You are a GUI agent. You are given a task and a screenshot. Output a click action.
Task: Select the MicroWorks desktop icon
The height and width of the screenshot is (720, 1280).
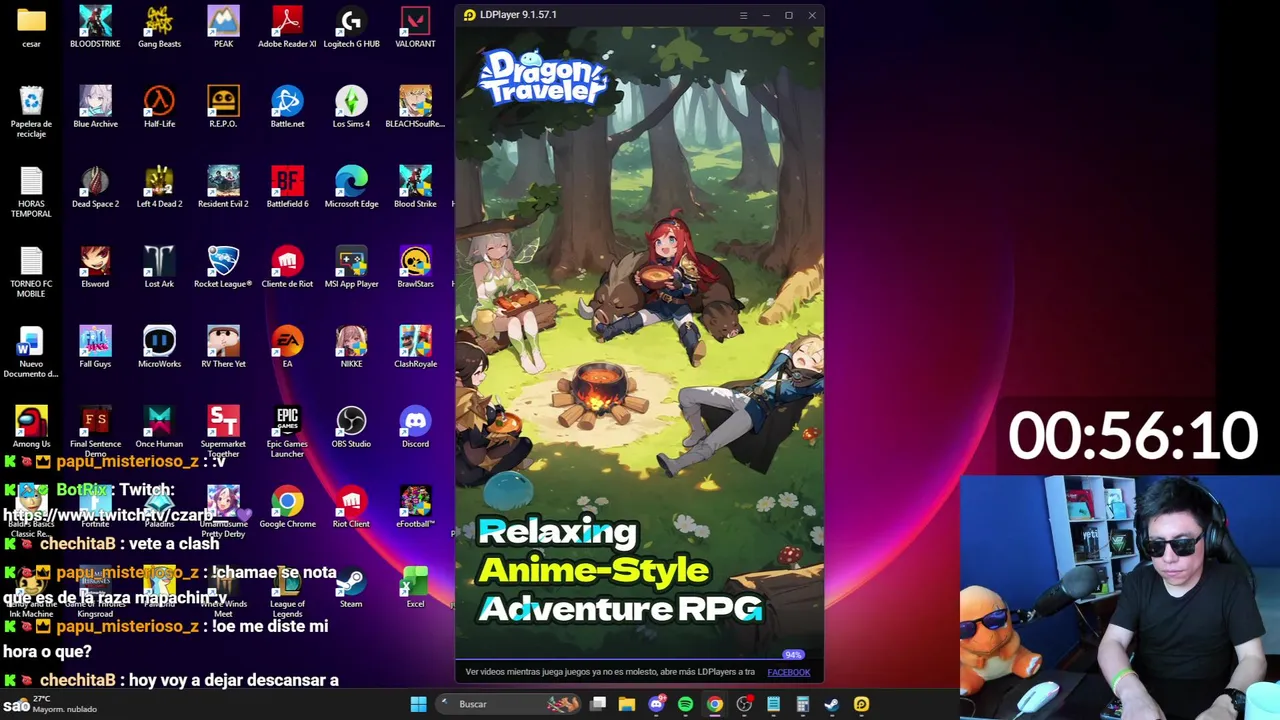[x=159, y=347]
